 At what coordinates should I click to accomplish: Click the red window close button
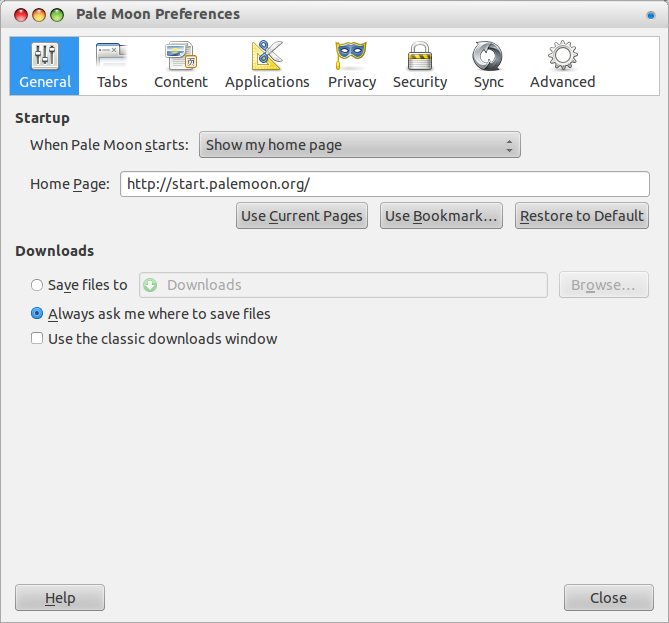21,15
